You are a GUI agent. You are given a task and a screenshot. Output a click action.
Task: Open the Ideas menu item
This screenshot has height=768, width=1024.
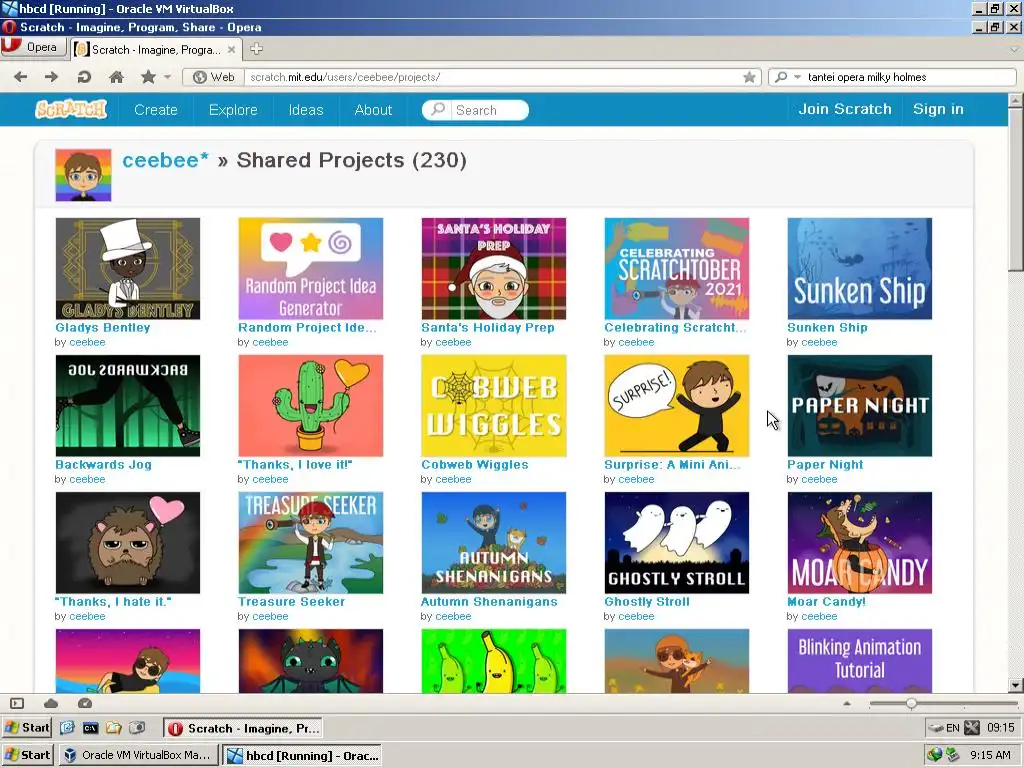tap(306, 110)
